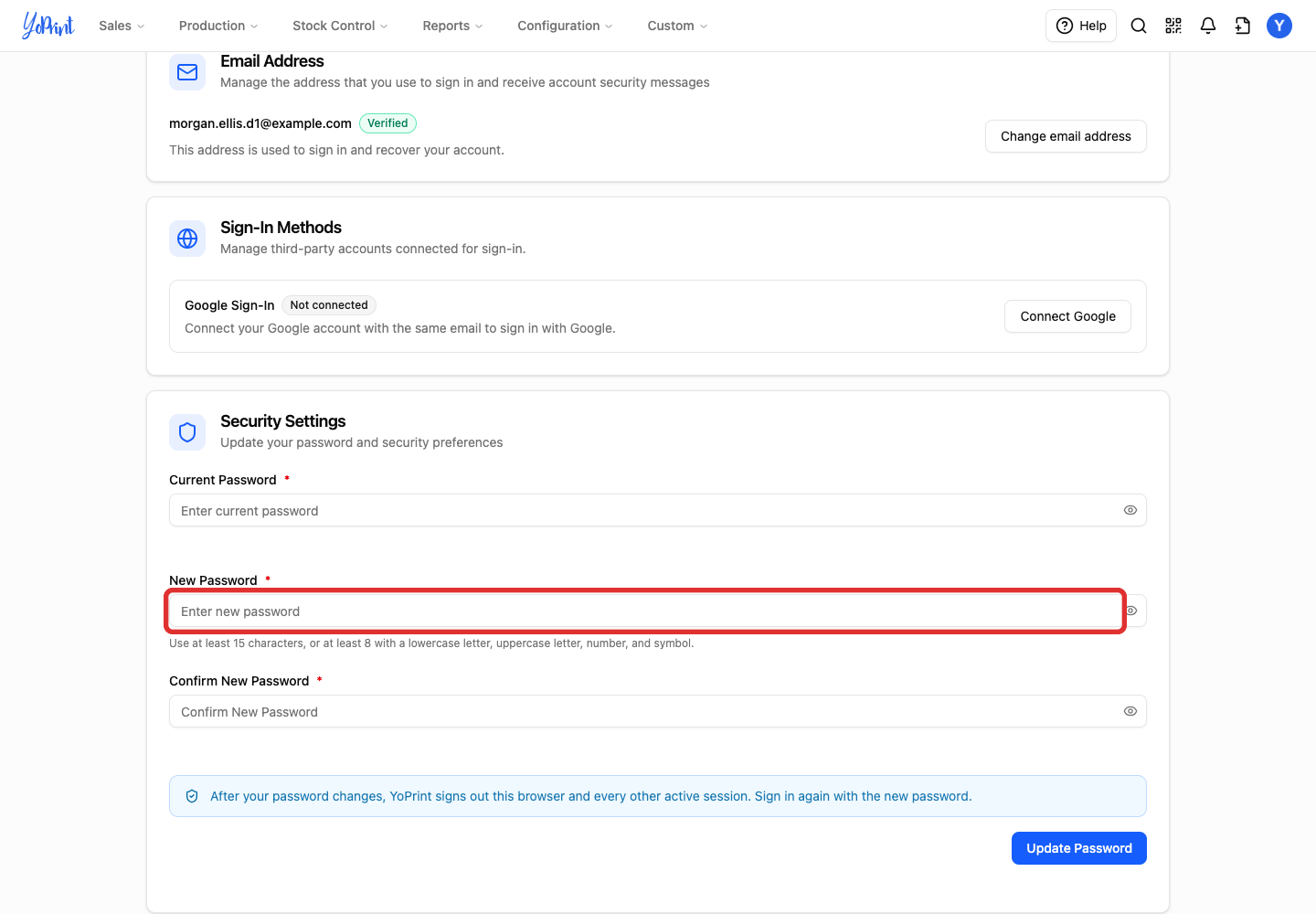Click Change email address button
Viewport: 1316px width, 914px height.
pyautogui.click(x=1066, y=136)
